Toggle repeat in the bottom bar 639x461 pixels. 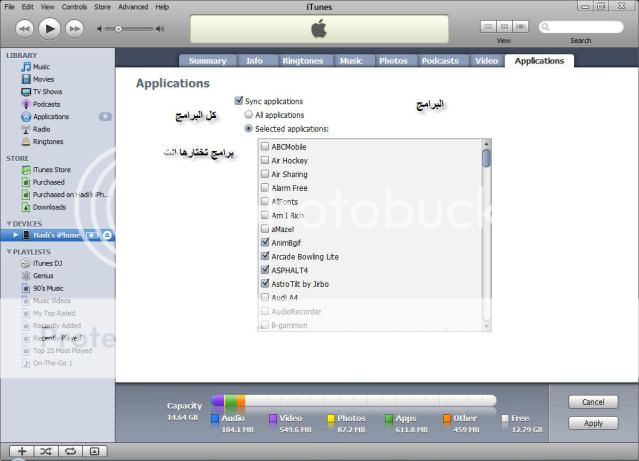point(70,451)
